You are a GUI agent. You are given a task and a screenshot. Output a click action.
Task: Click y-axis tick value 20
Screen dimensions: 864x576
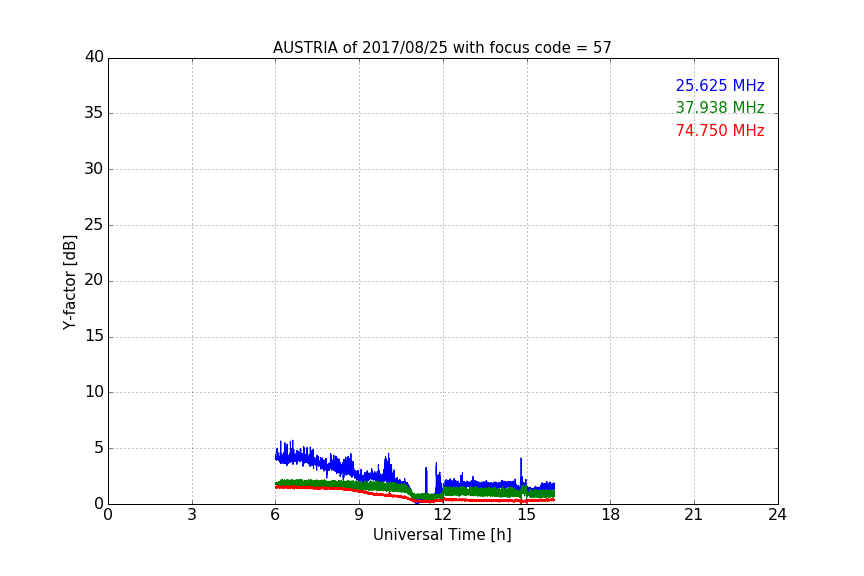94,280
